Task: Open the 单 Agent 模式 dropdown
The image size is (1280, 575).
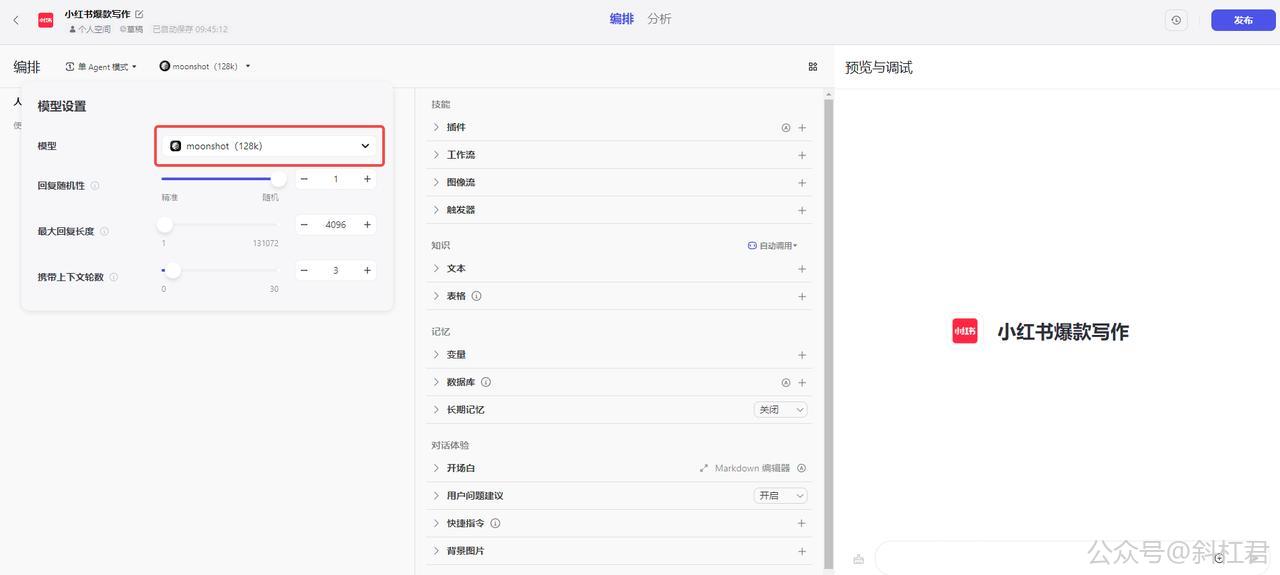Action: coord(101,67)
